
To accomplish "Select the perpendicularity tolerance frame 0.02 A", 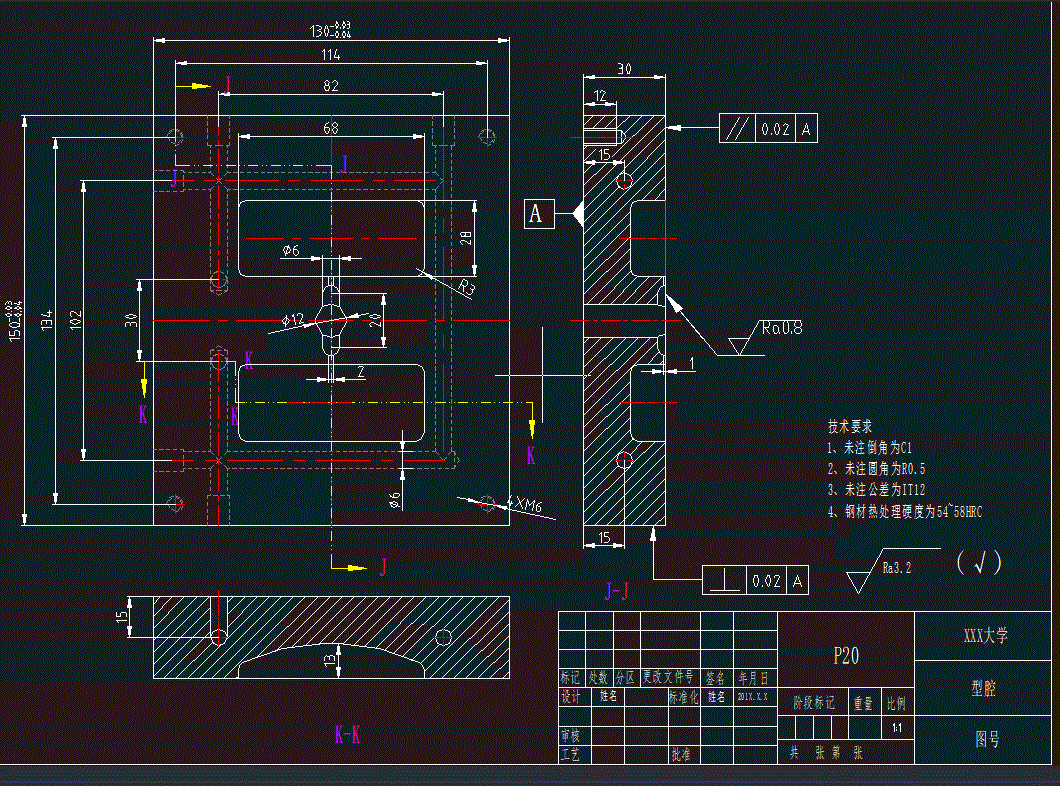I will (x=755, y=581).
